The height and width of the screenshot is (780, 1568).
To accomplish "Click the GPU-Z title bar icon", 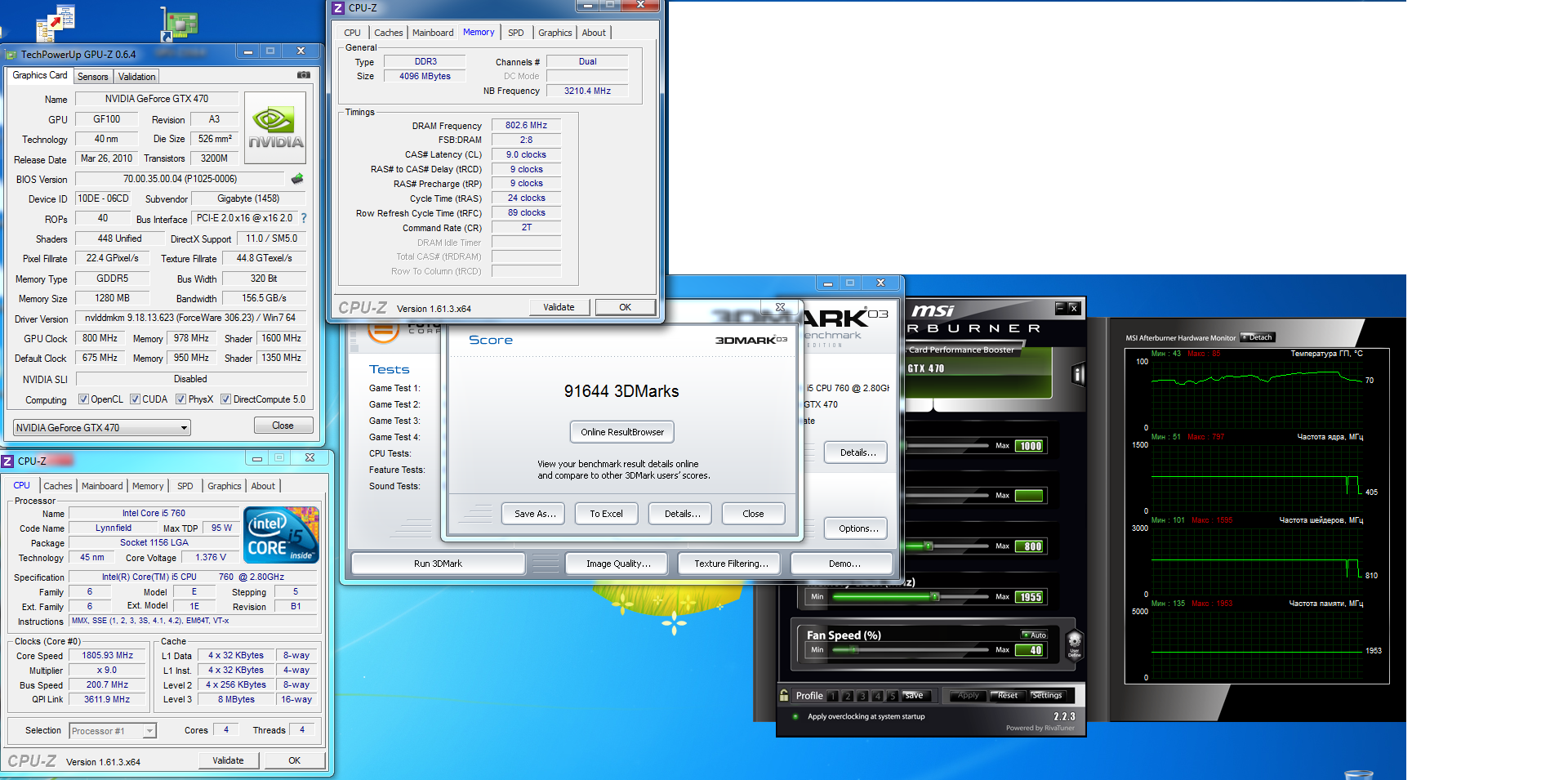I will [11, 55].
